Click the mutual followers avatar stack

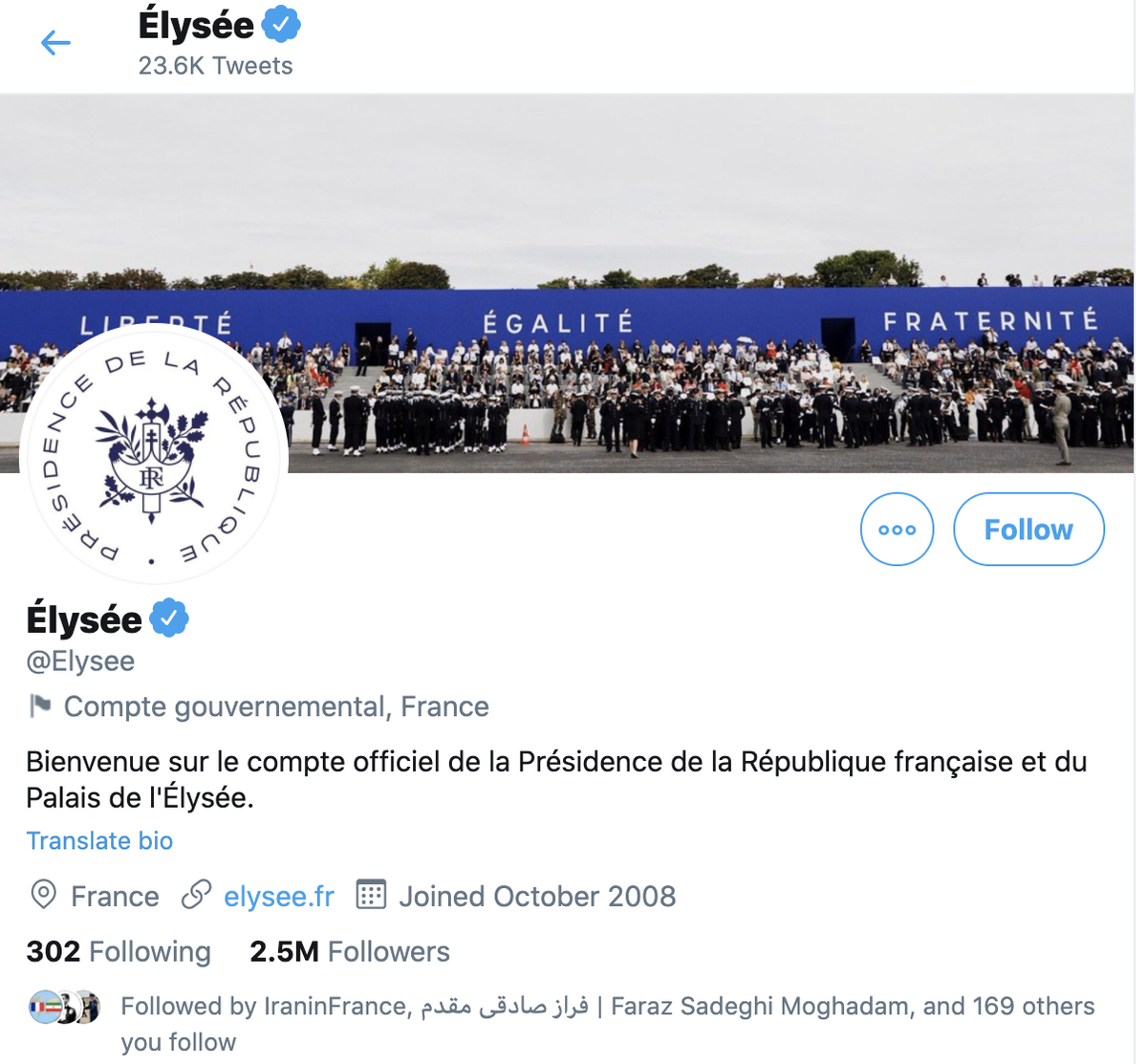(64, 1007)
